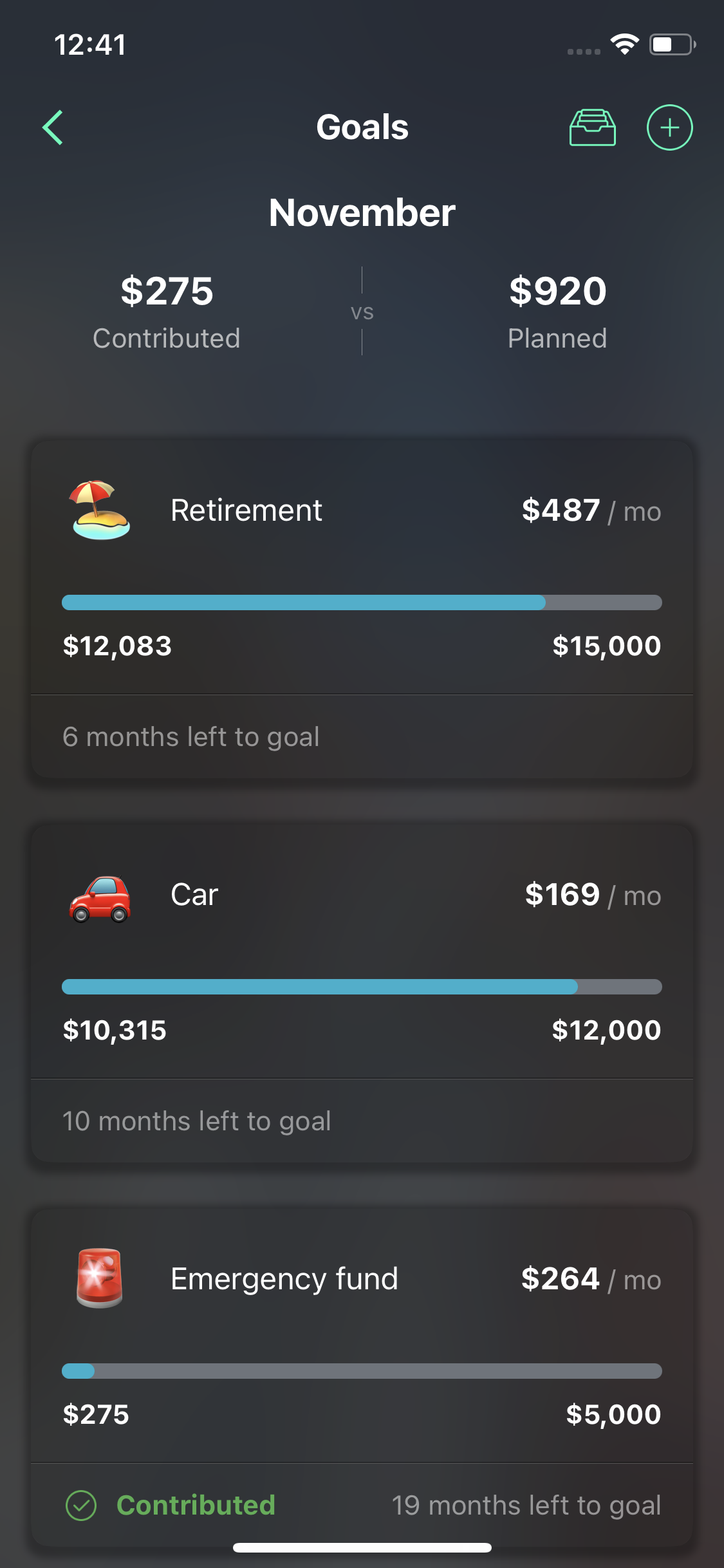Tap the back chevron arrow

(53, 127)
